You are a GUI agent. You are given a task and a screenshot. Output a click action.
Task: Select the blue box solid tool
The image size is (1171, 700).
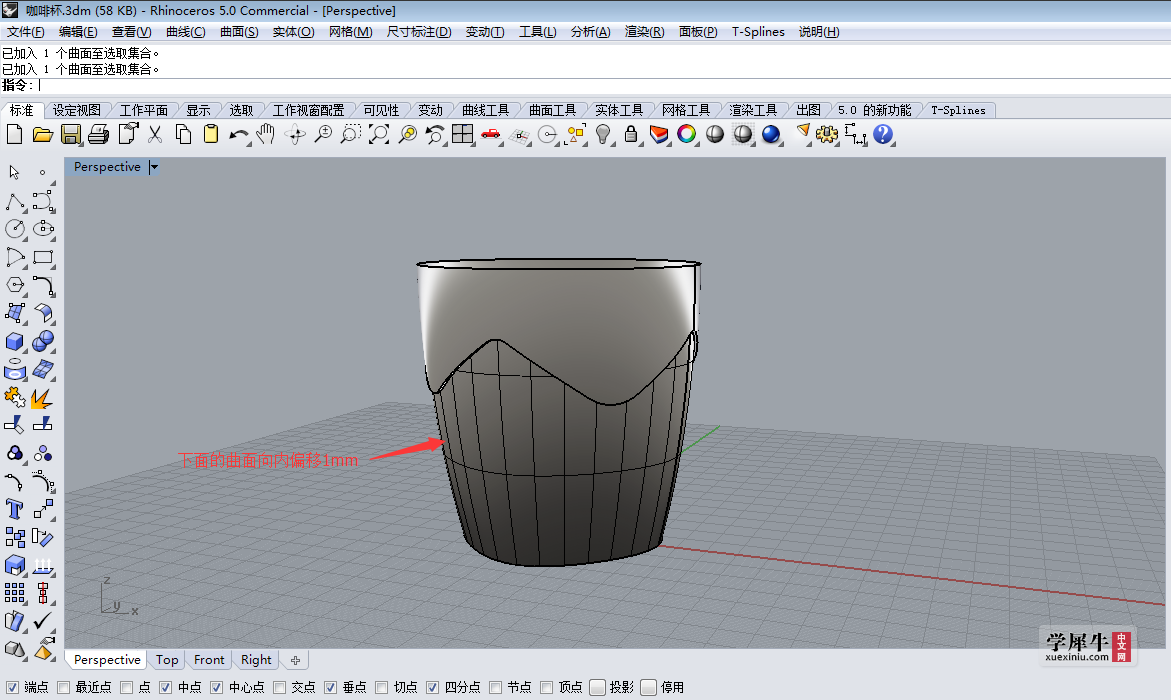click(x=14, y=341)
